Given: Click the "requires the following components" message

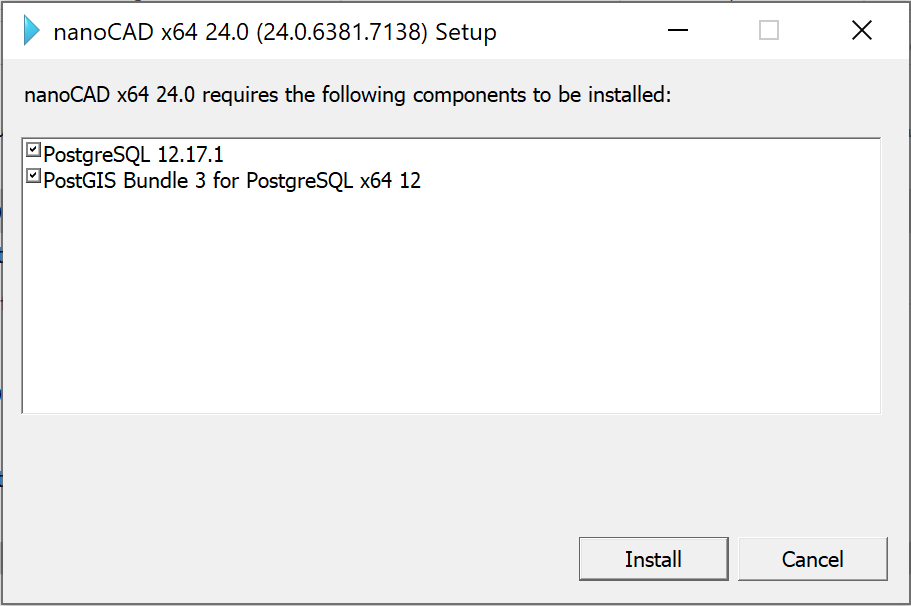Looking at the screenshot, I should pyautogui.click(x=346, y=96).
